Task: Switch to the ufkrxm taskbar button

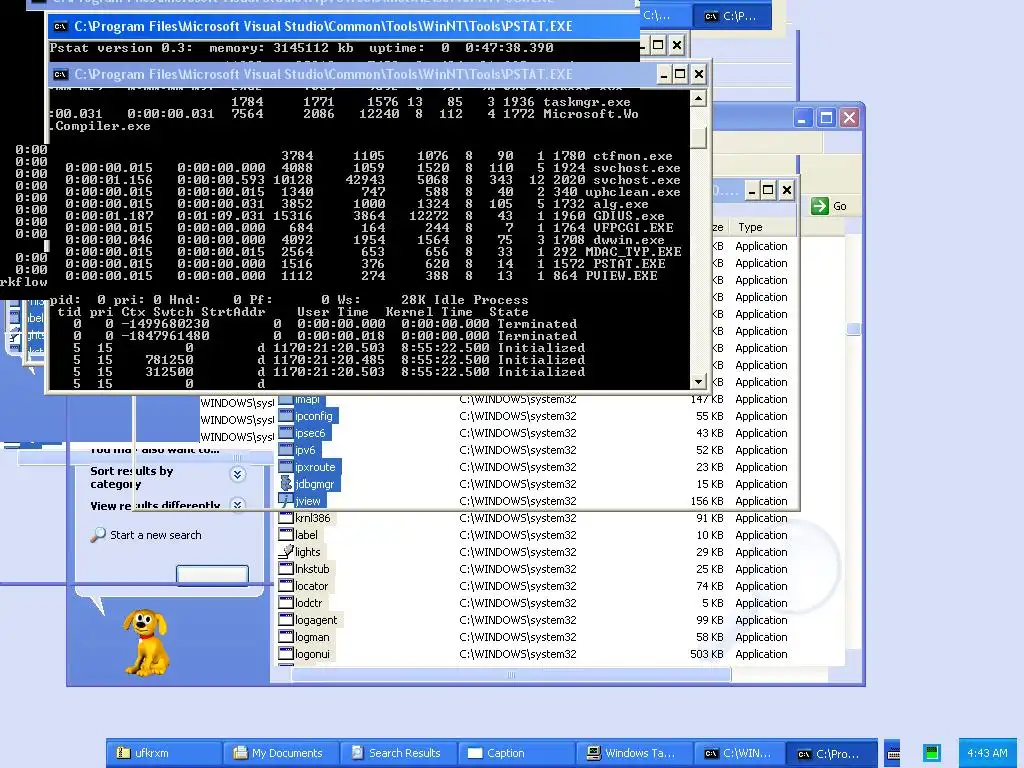Action: click(164, 753)
